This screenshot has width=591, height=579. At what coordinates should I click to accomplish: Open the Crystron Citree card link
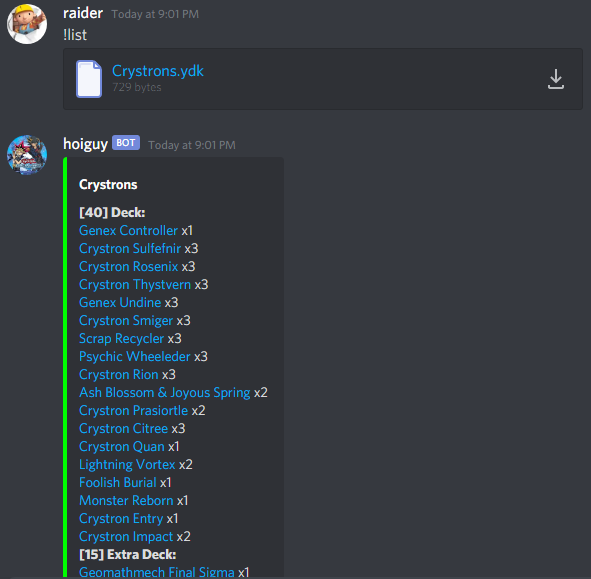(x=123, y=429)
